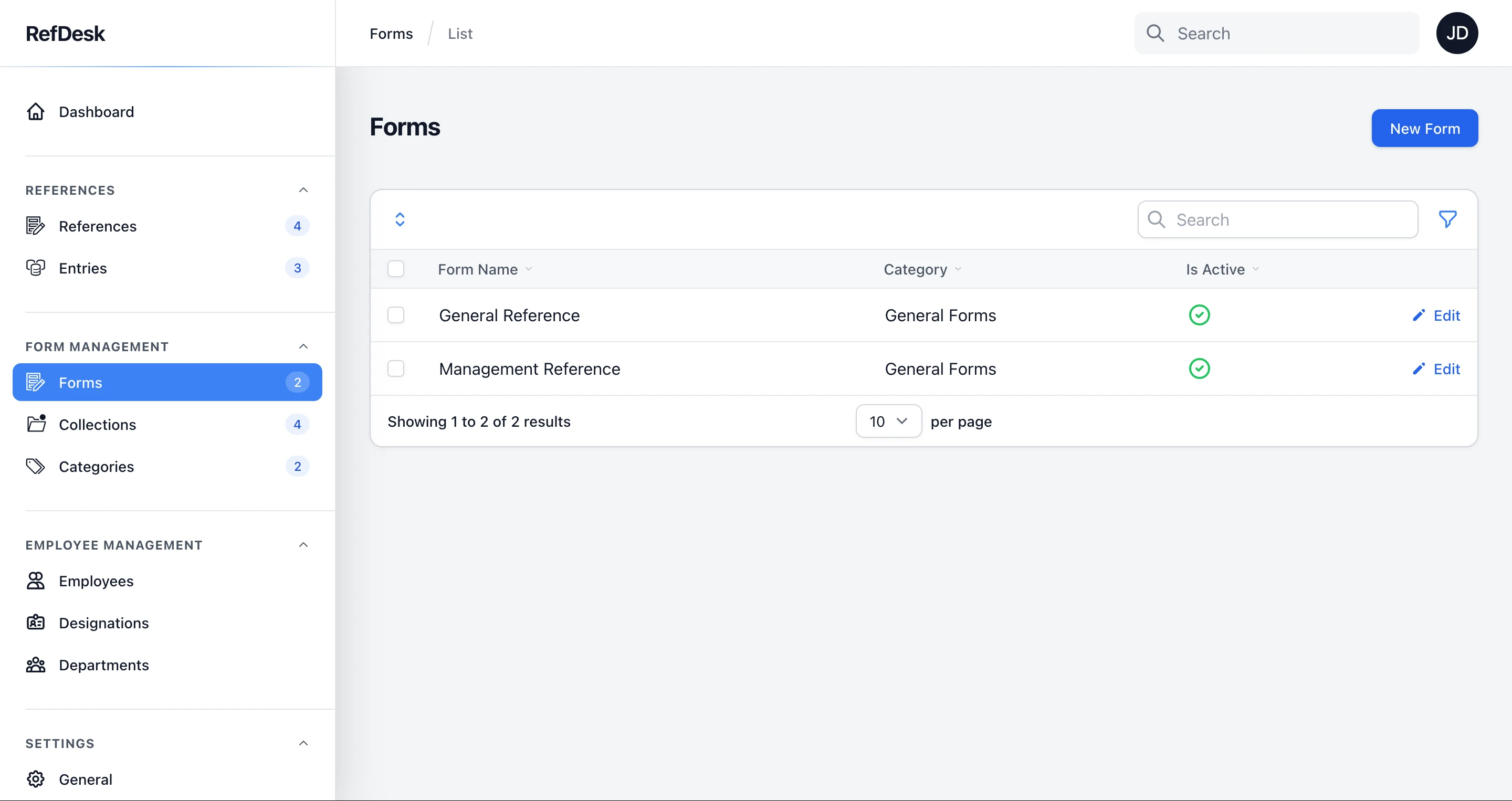Click the Employees people icon
Image resolution: width=1512 pixels, height=801 pixels.
pos(36,581)
